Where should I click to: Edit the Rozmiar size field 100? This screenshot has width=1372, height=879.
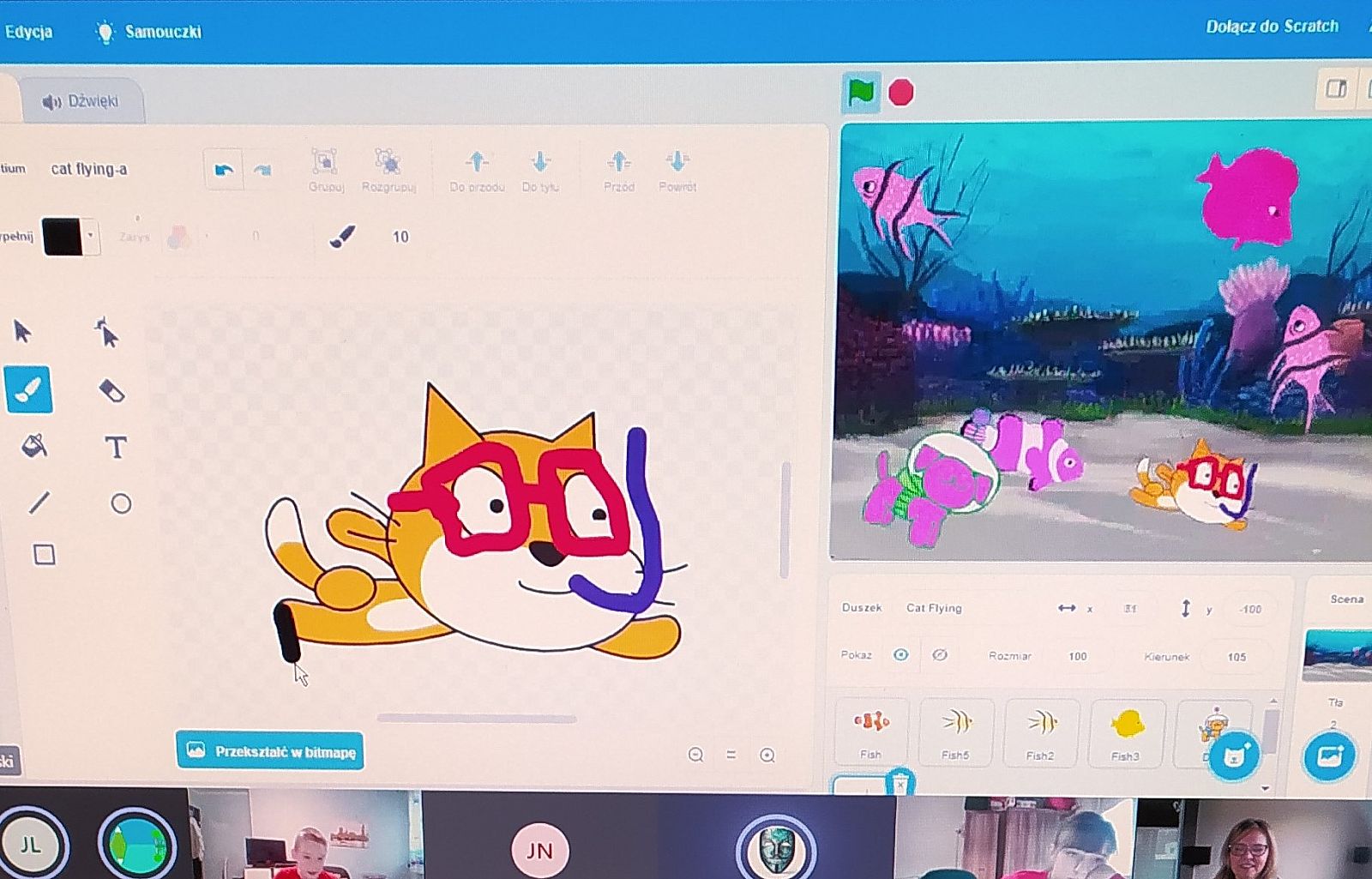click(1078, 656)
